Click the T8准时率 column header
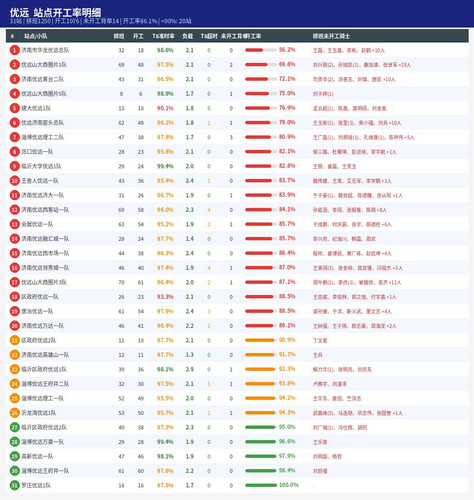 coord(163,36)
